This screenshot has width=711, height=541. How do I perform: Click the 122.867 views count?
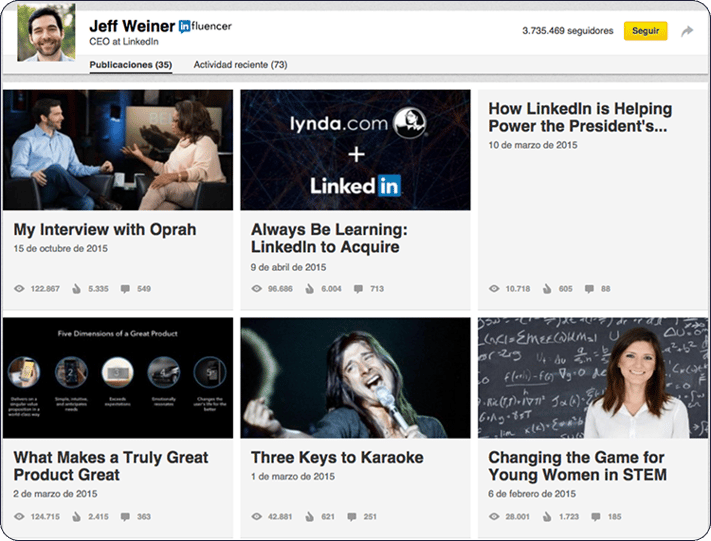45,289
